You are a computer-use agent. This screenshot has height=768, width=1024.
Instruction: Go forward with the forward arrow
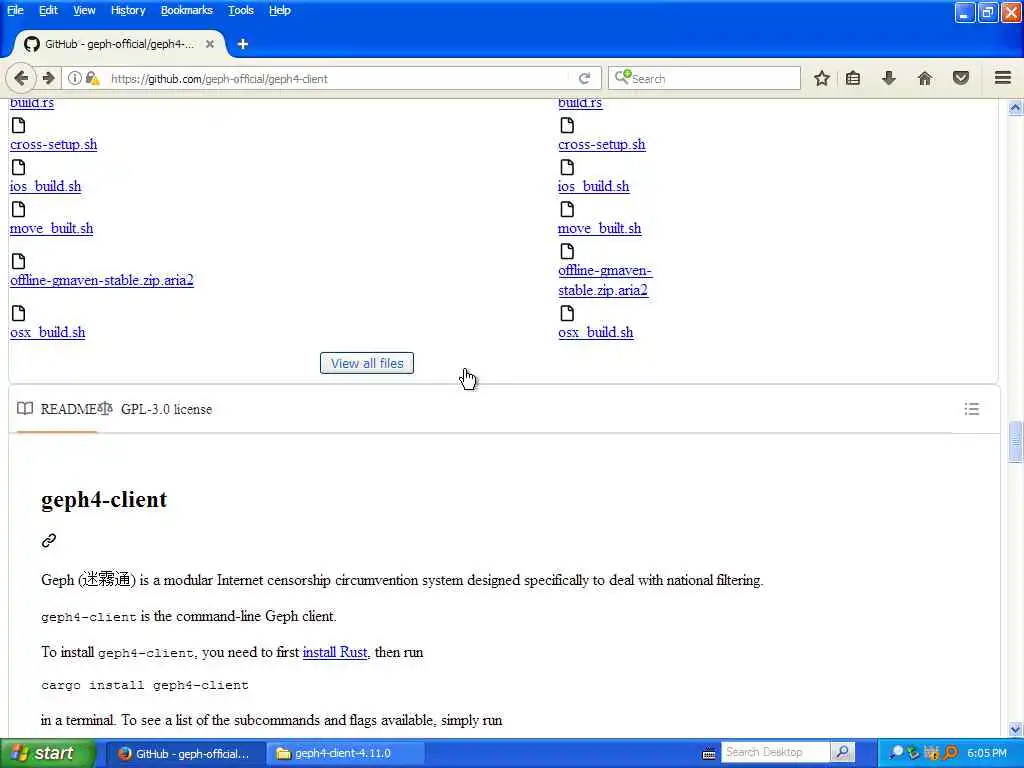tap(48, 78)
